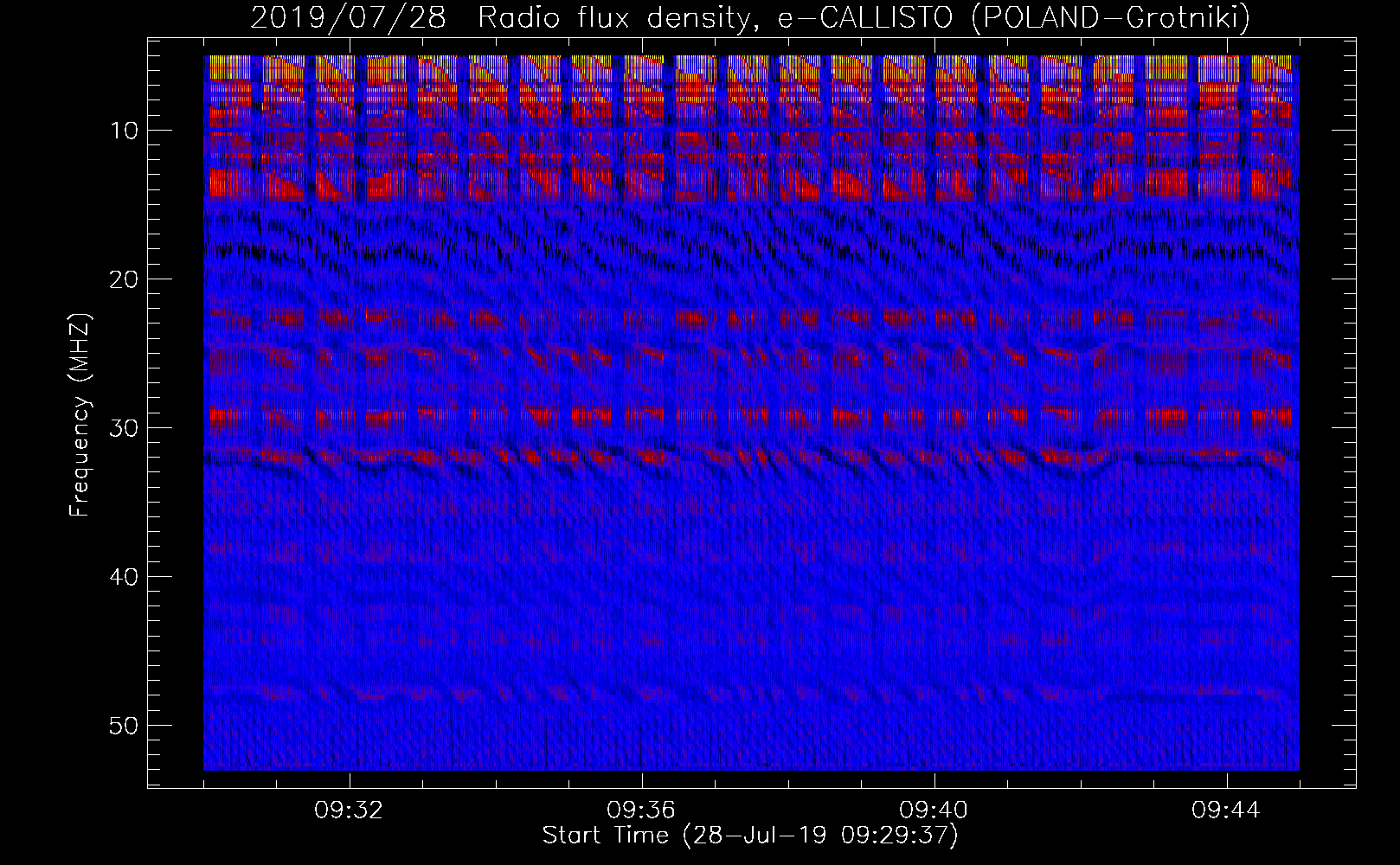Click the '30' frequency tick label
This screenshot has width=1400, height=865.
click(x=124, y=427)
